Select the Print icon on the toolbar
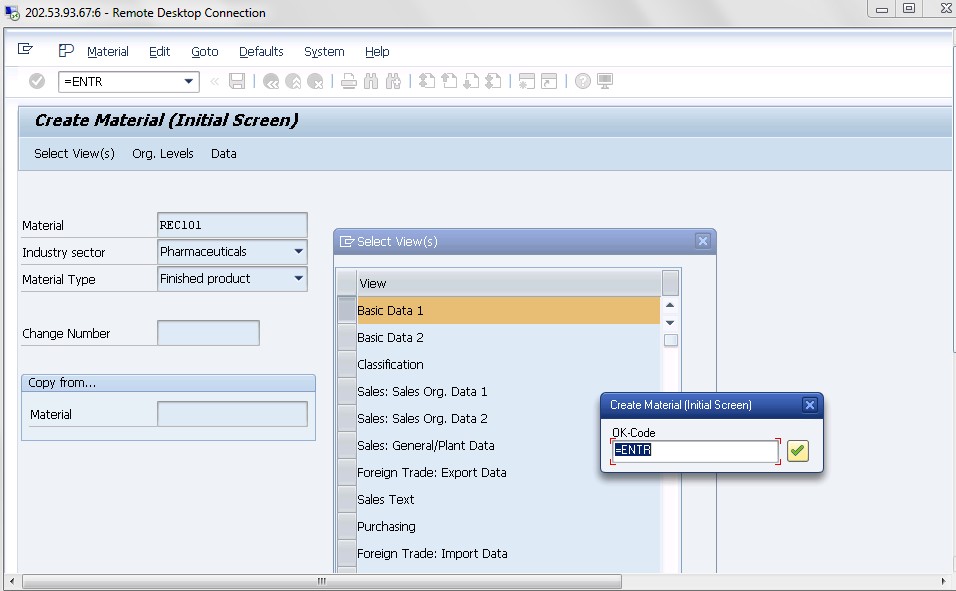 347,81
